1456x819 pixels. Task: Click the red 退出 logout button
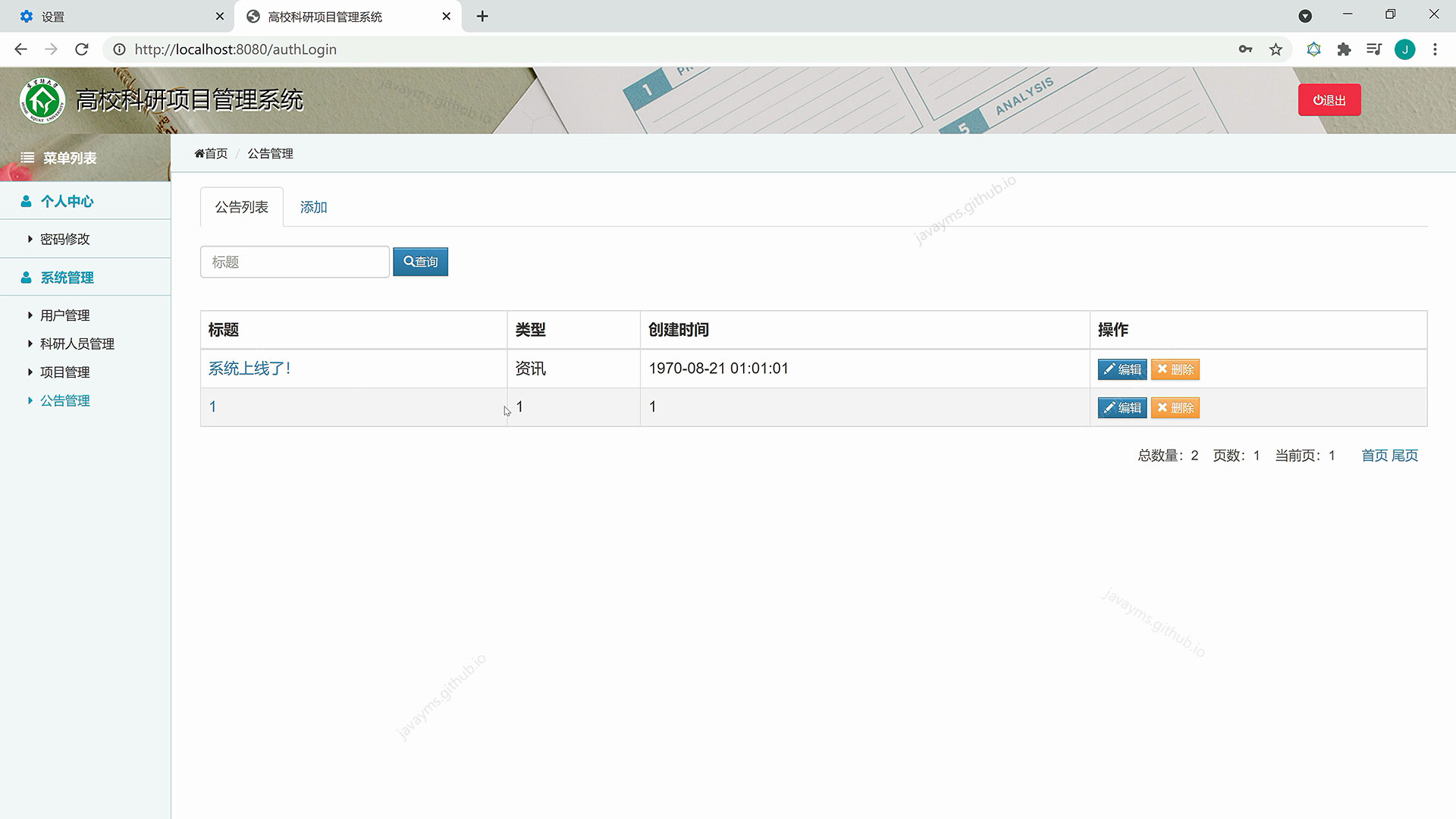pos(1329,99)
